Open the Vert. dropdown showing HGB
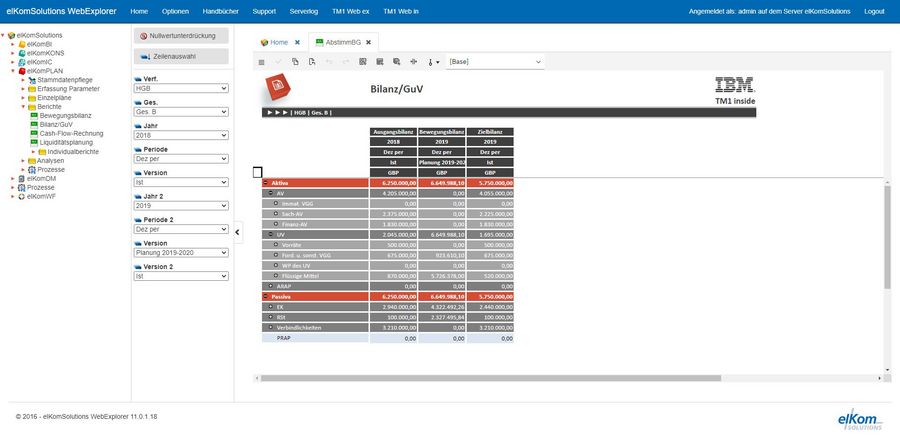900x439 pixels. pyautogui.click(x=181, y=88)
